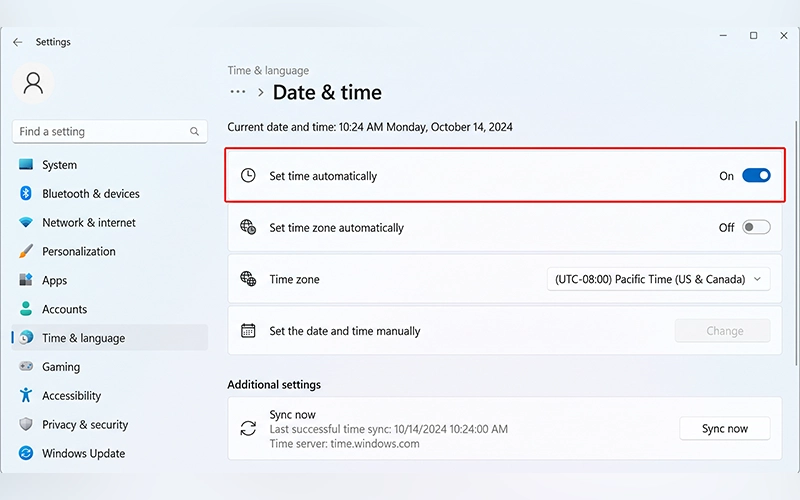
Task: Click the Privacy & security shield icon
Action: pos(26,424)
